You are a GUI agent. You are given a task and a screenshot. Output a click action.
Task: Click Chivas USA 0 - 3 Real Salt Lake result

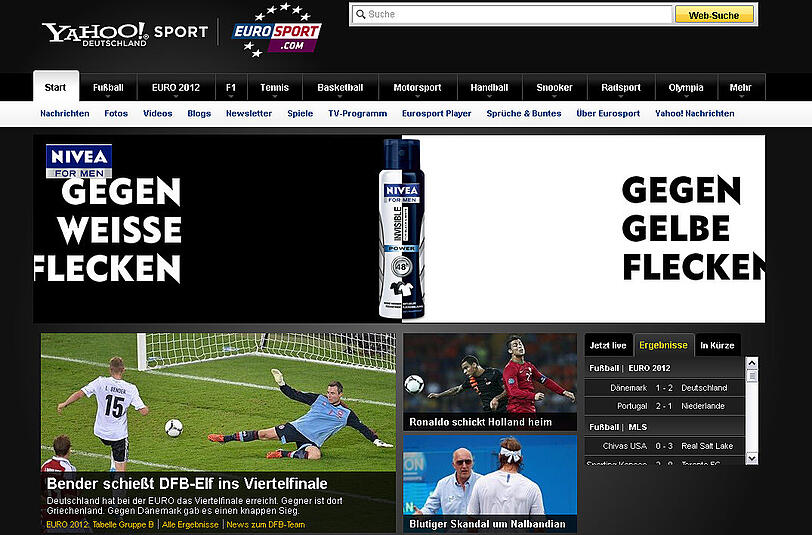click(x=664, y=446)
